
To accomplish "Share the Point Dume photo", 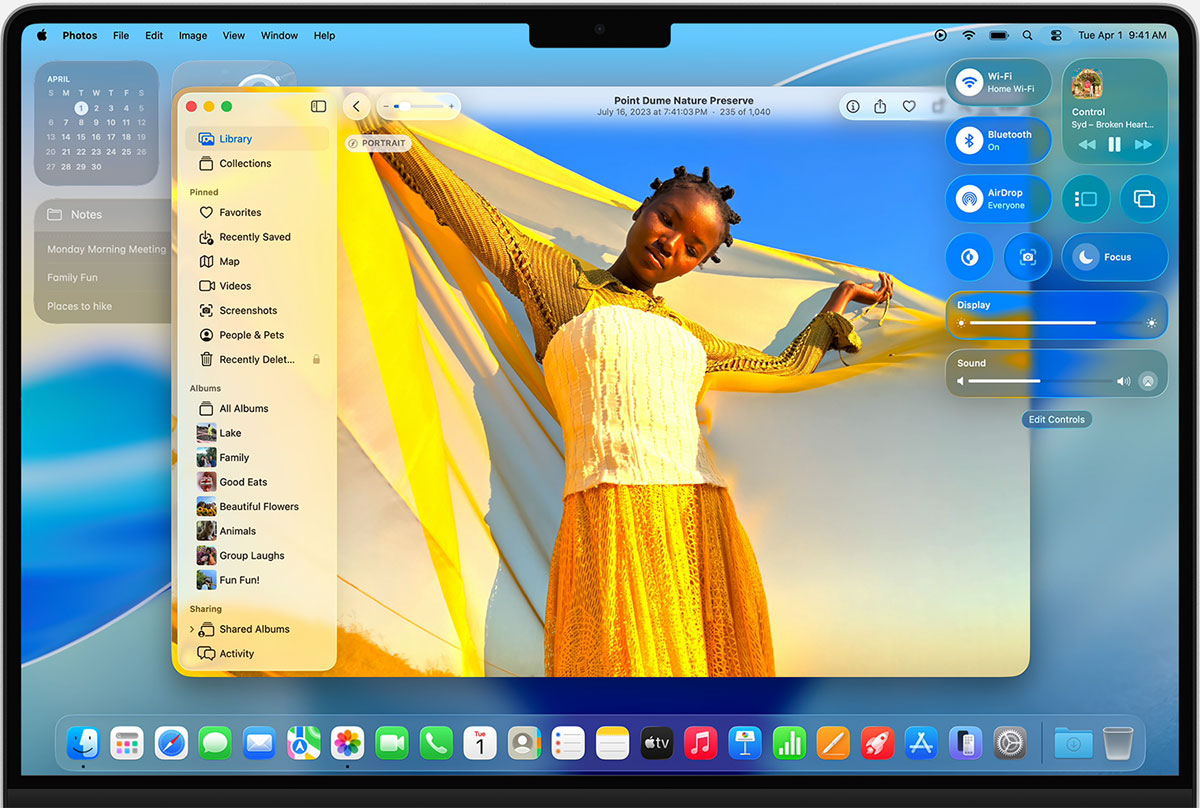I will click(x=880, y=106).
